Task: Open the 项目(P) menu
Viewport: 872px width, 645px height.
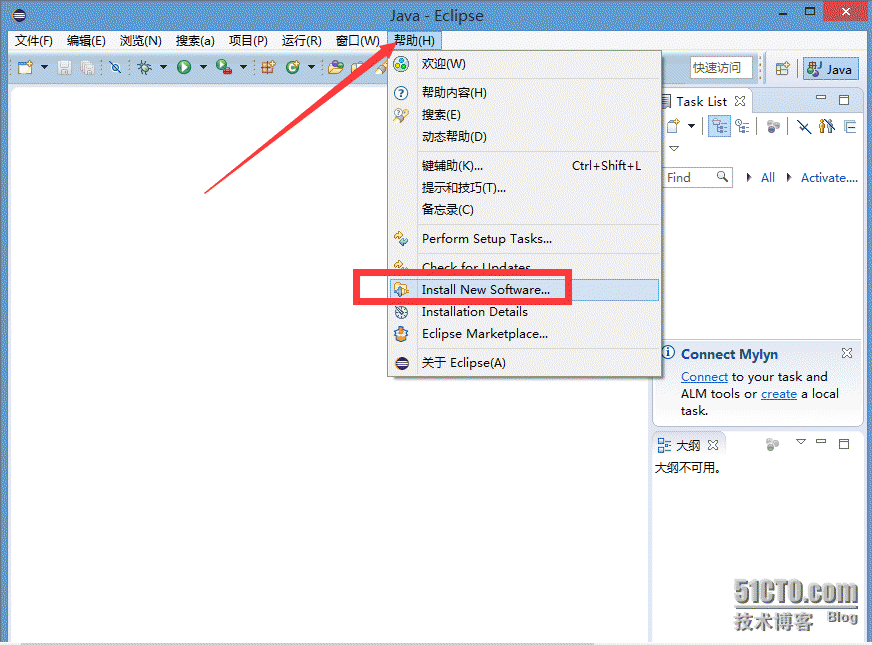Action: coord(248,41)
